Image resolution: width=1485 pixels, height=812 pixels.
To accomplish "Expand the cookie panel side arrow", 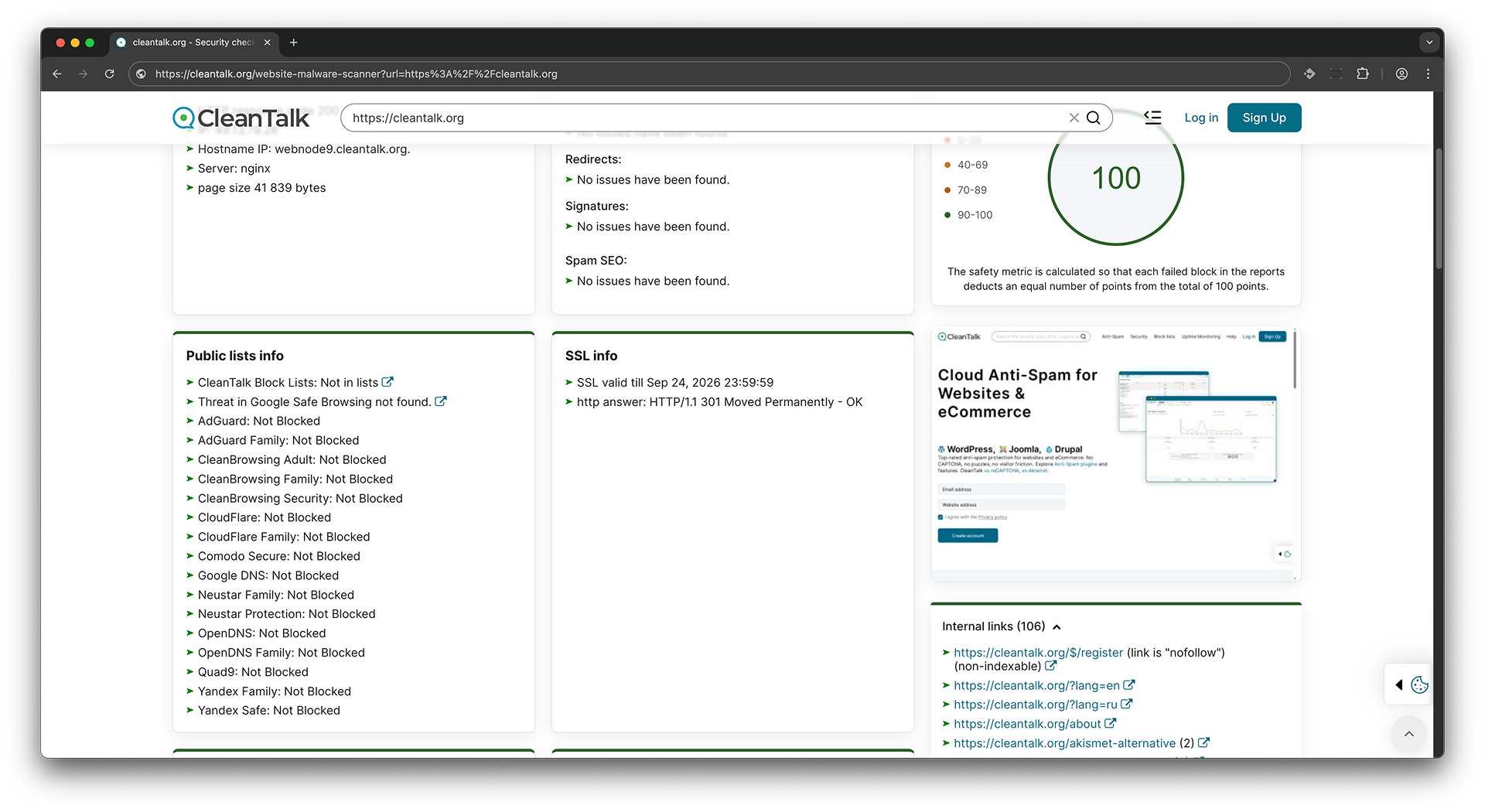I will click(x=1398, y=684).
